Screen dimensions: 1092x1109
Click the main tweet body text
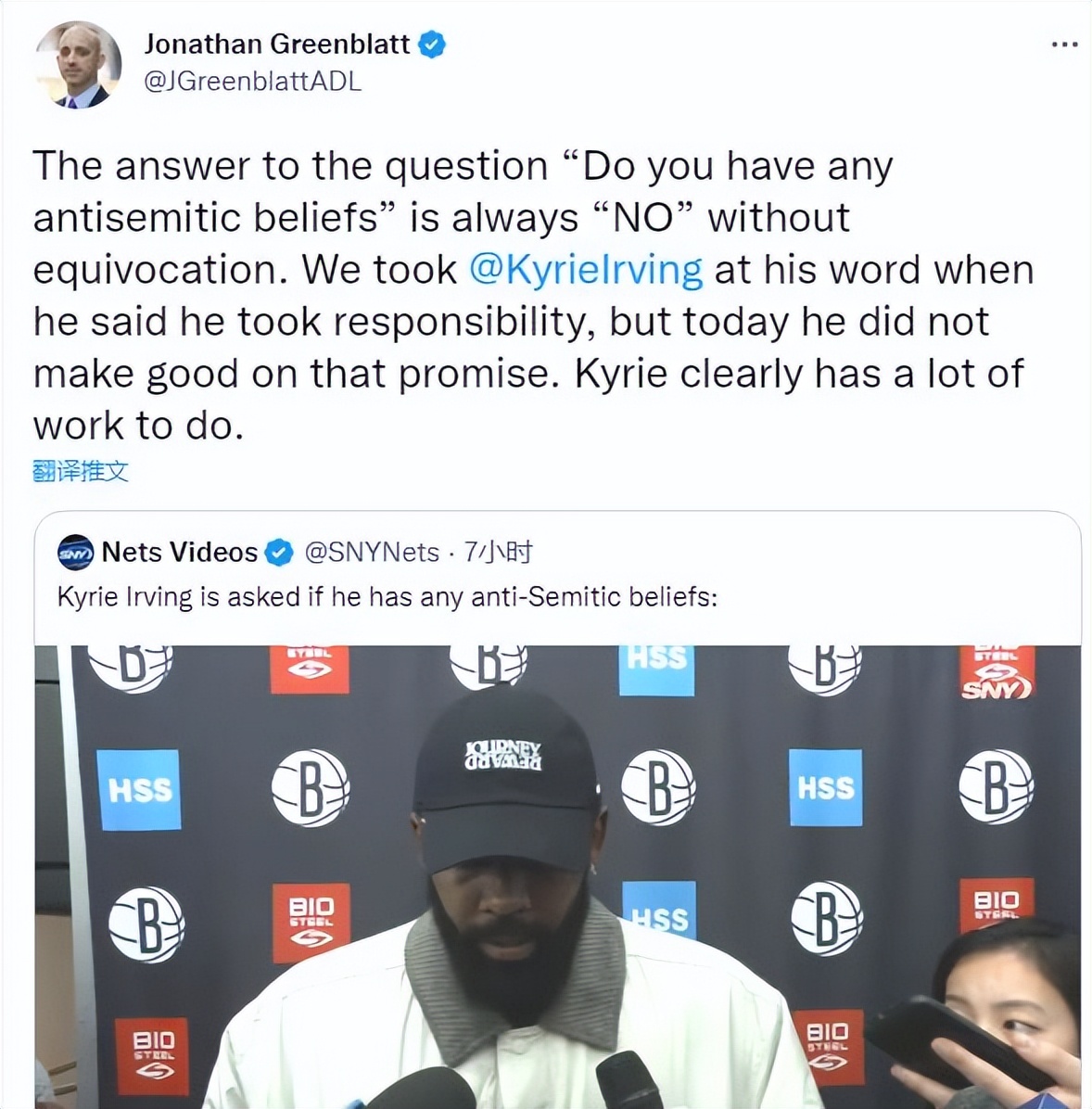tap(533, 296)
